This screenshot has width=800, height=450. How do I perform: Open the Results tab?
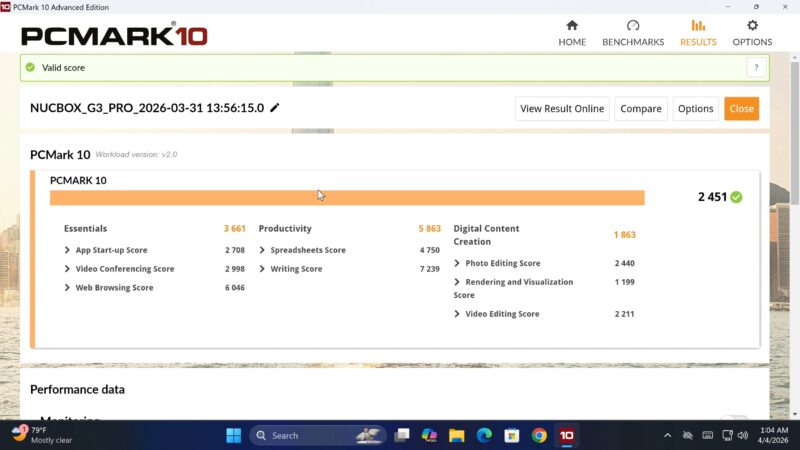[698, 34]
